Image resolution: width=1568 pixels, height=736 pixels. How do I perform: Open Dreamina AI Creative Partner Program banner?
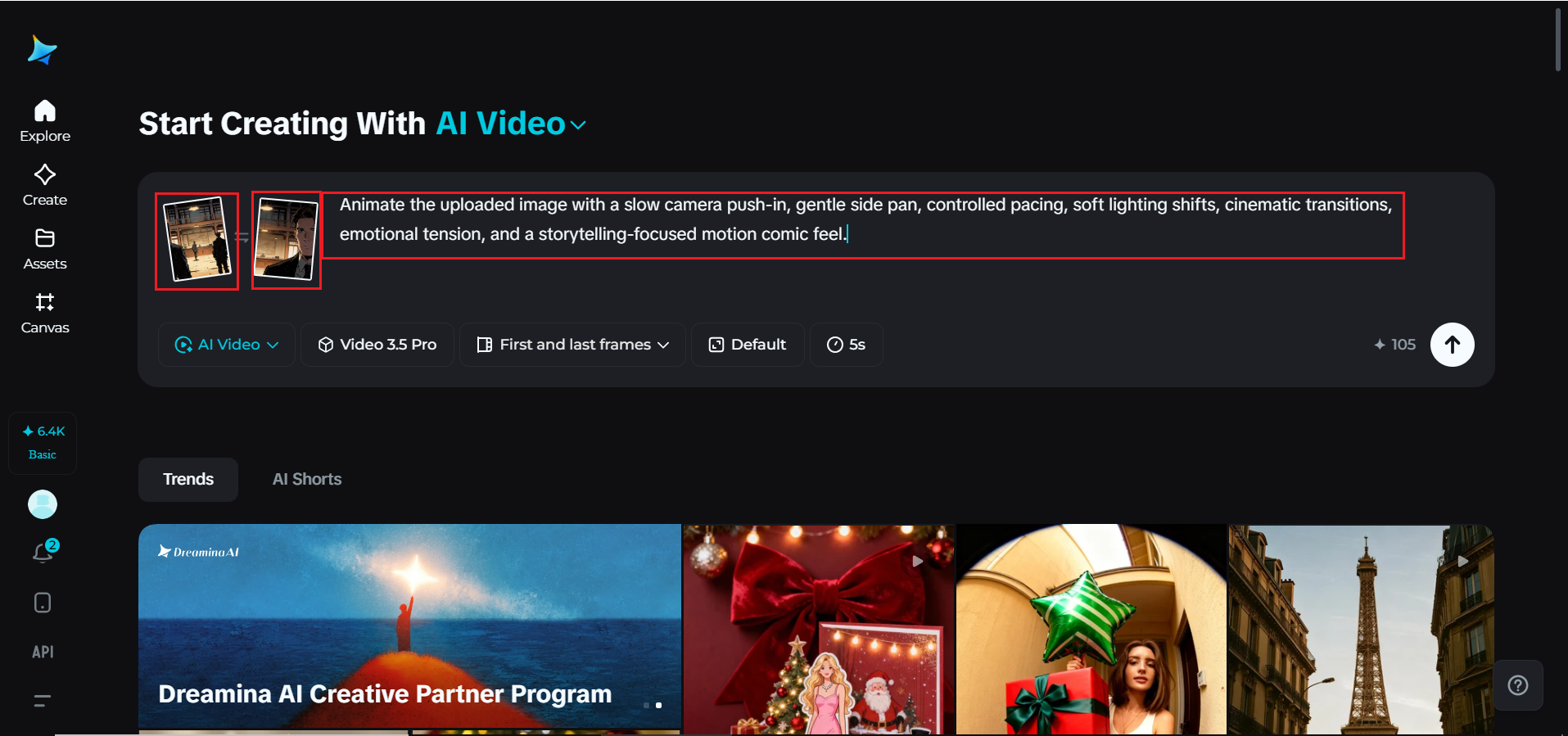coord(409,626)
